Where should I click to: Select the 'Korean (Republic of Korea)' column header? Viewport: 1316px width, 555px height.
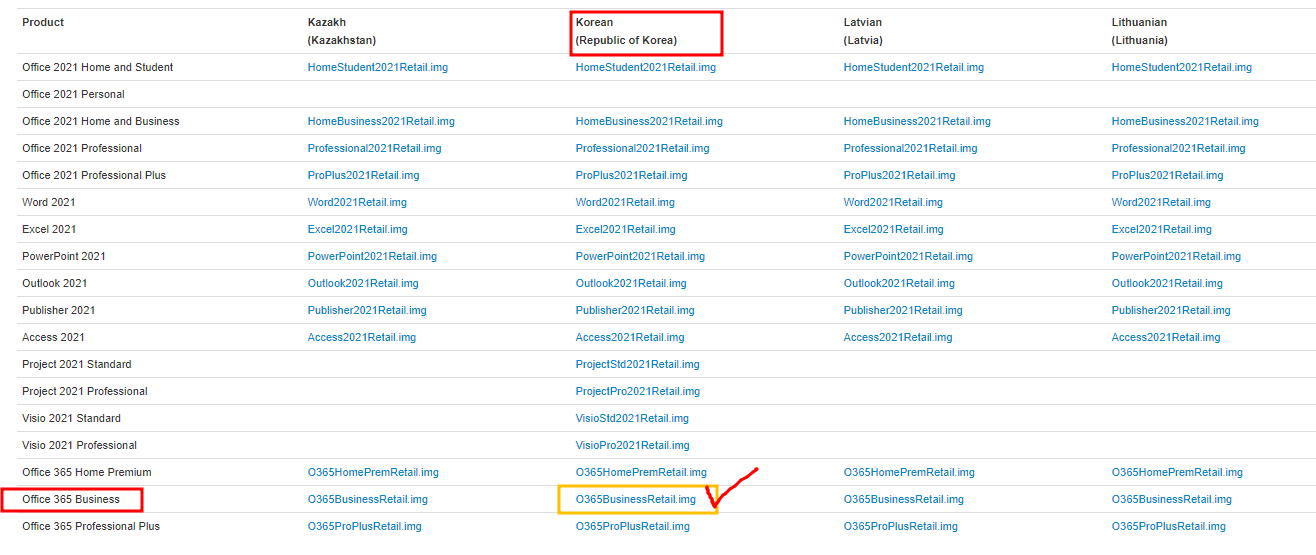[627, 31]
